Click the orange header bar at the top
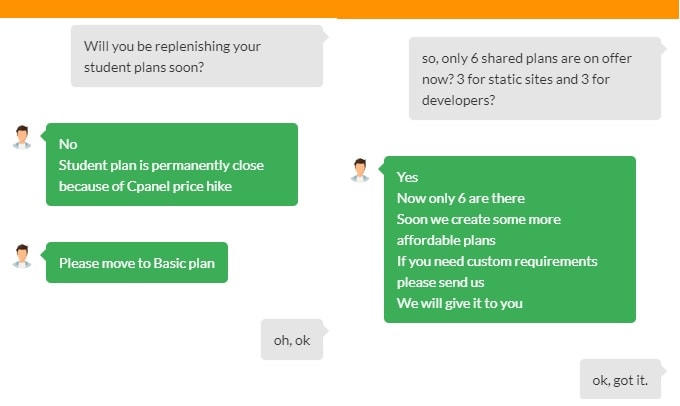Screen dimensions: 680x406 tap(340, 9)
